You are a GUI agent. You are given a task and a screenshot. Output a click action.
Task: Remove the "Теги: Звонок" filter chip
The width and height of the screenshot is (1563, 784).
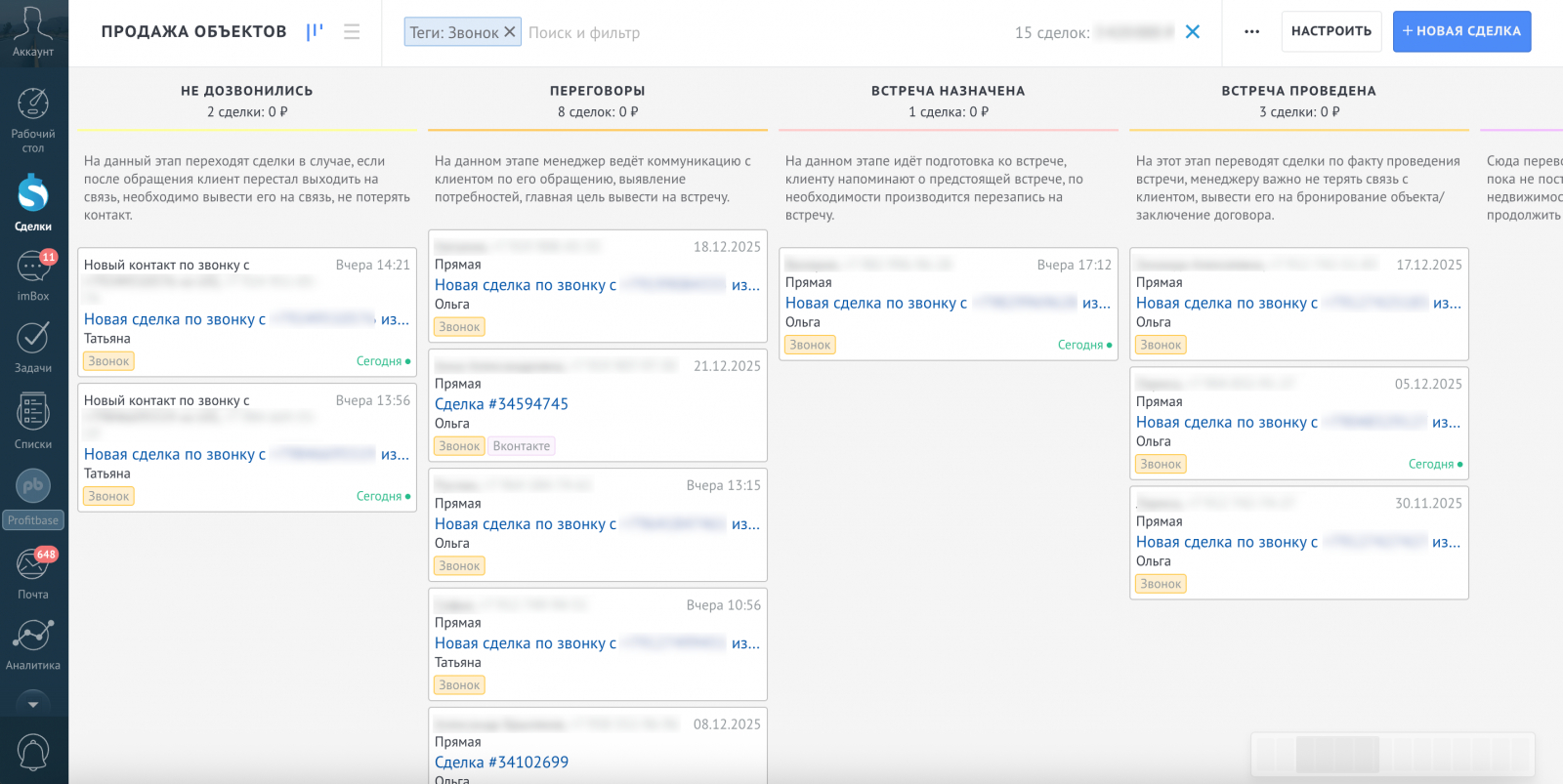[x=509, y=32]
